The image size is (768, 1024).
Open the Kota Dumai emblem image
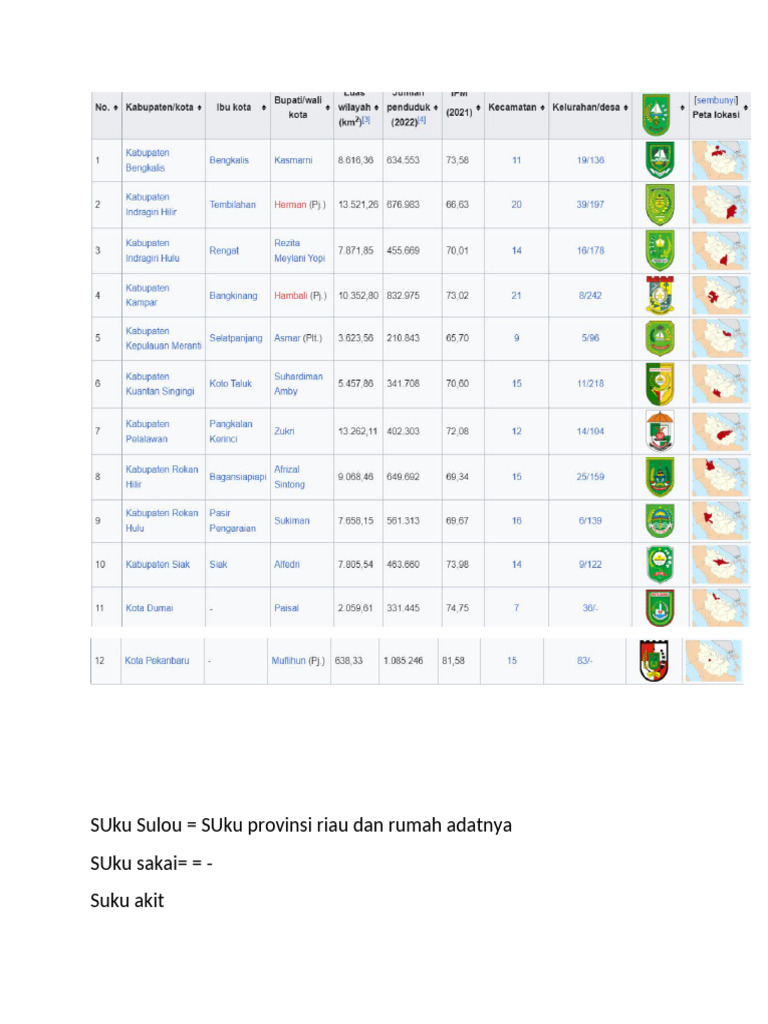click(x=660, y=607)
